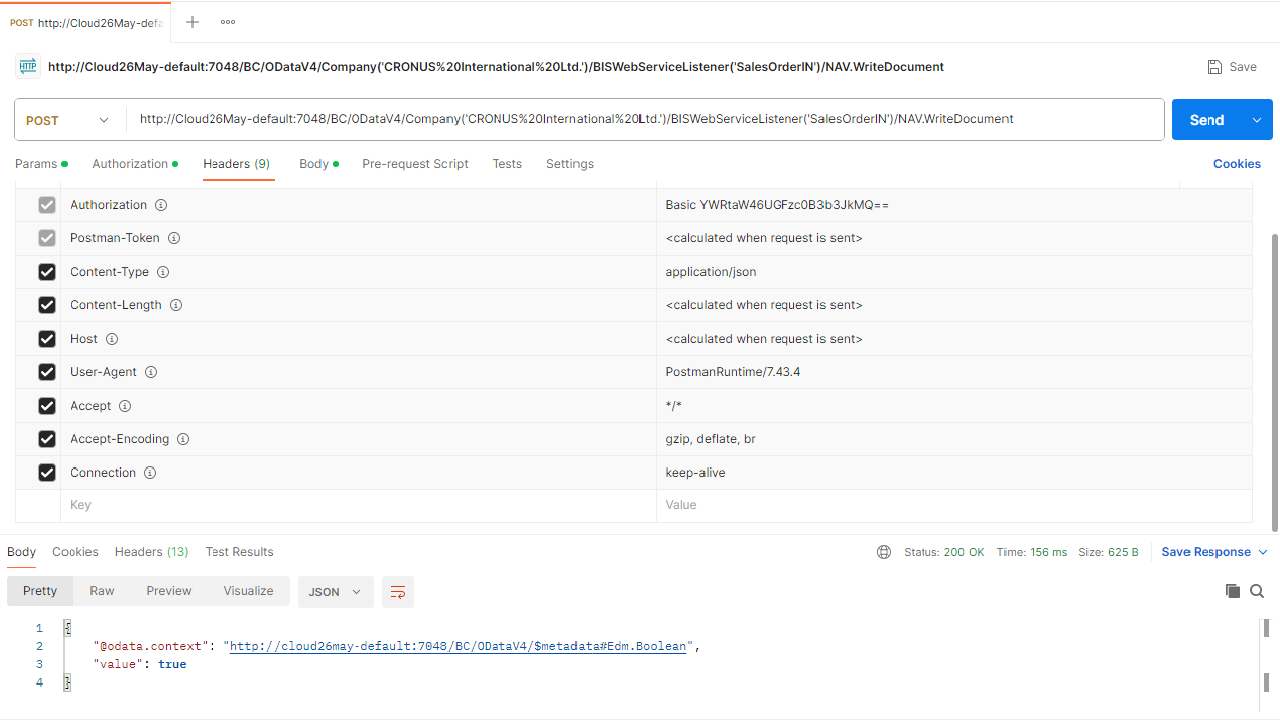Viewport: 1280px width, 720px height.
Task: Open tab options three-dots menu
Action: pyautogui.click(x=228, y=22)
